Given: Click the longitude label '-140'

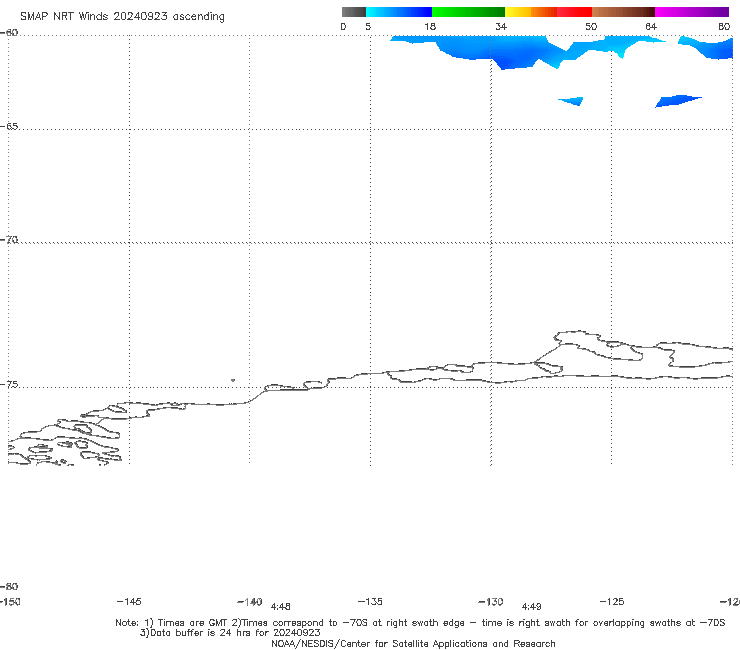Looking at the screenshot, I should 250,602.
